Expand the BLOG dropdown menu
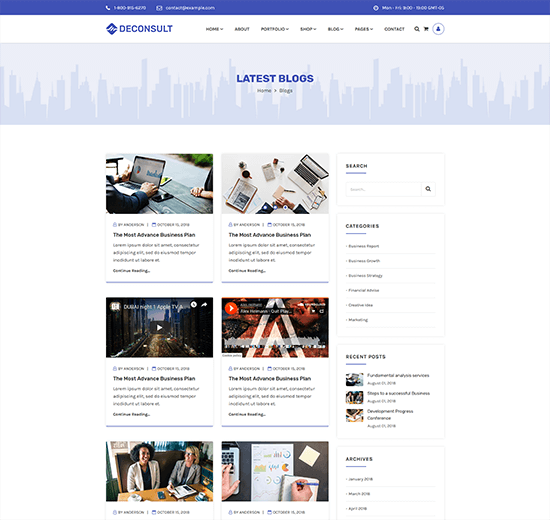Image resolution: width=550 pixels, height=520 pixels. click(335, 29)
